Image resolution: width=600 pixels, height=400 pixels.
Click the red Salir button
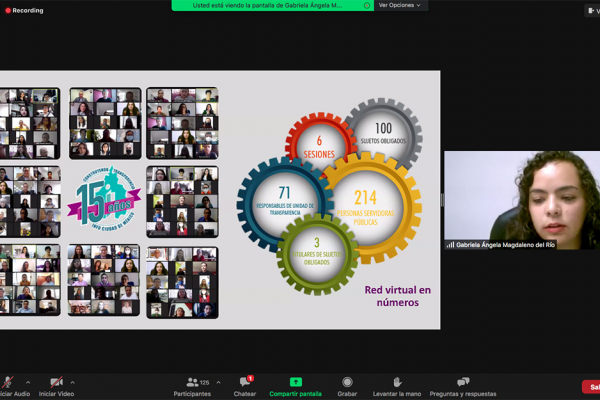(x=592, y=387)
